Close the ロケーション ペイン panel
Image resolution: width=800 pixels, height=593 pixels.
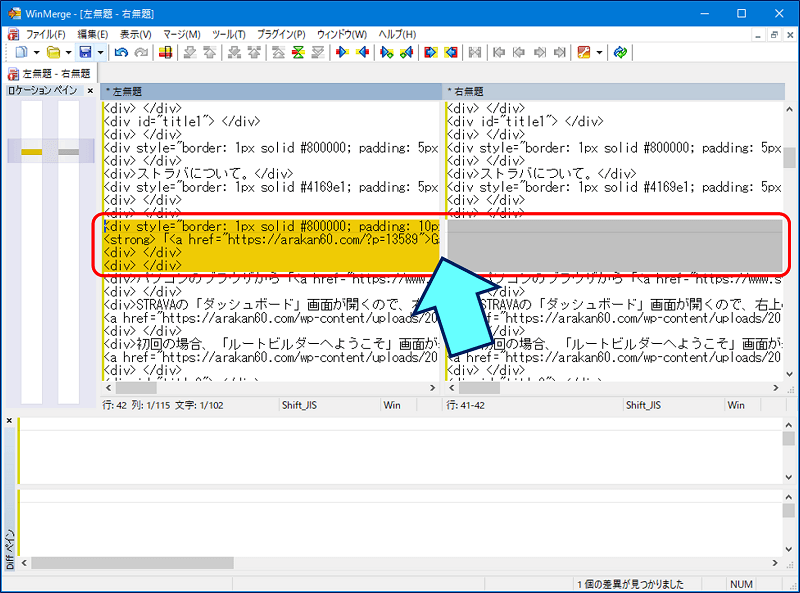click(90, 91)
